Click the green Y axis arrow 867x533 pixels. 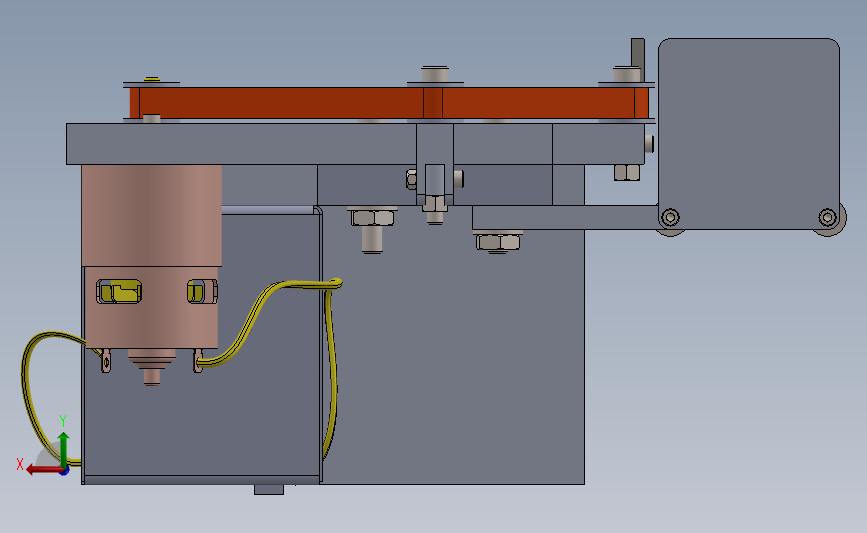pos(64,449)
